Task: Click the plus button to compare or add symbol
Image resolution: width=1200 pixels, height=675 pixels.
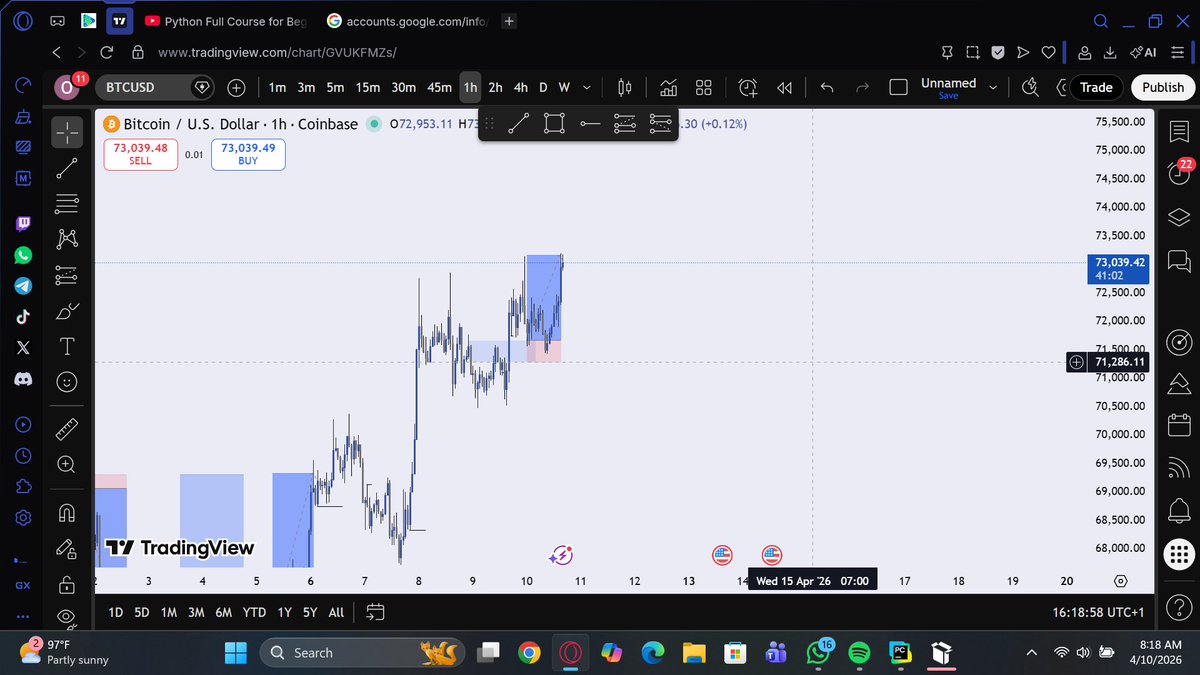Action: pos(237,88)
